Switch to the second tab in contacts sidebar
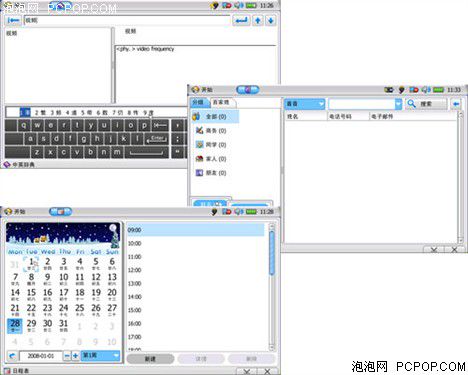 tap(222, 102)
